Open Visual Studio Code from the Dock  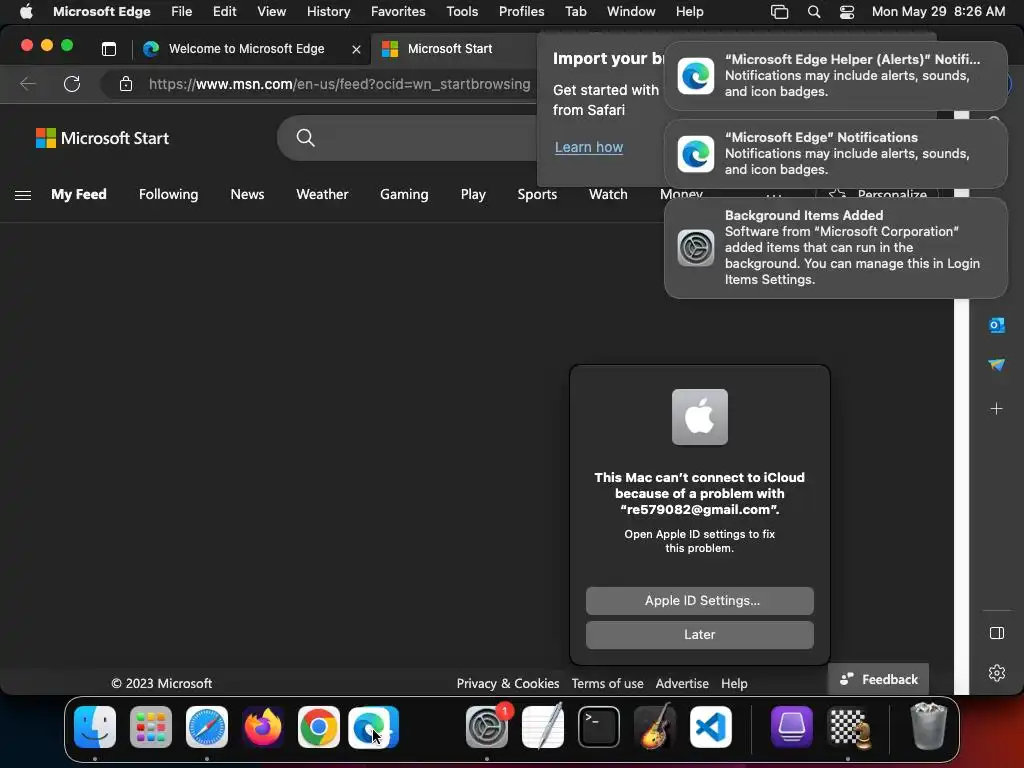pos(711,726)
